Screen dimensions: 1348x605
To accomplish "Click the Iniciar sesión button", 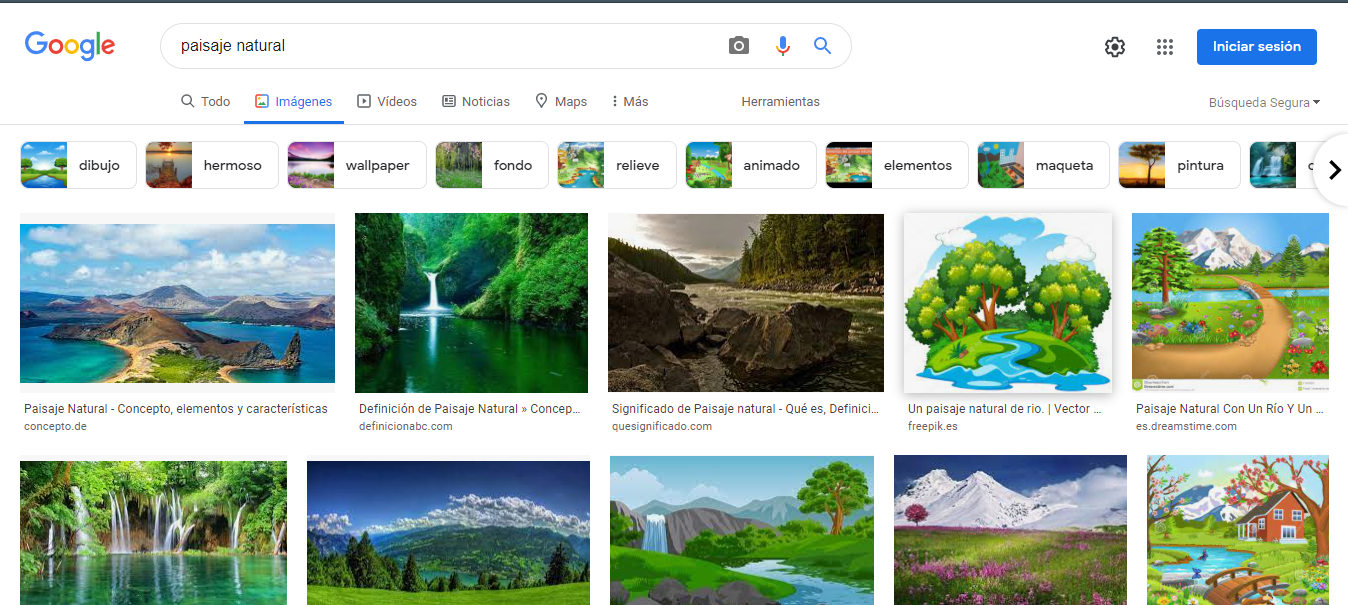I will (1257, 47).
